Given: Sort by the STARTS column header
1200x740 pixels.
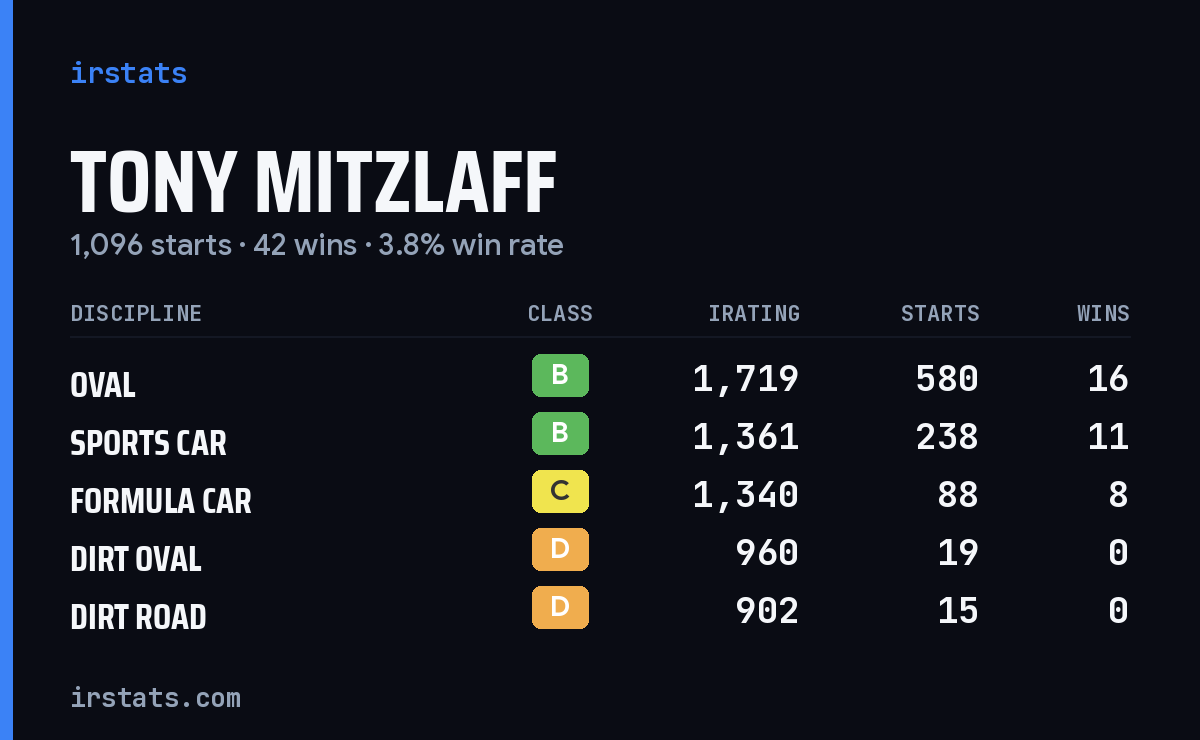Looking at the screenshot, I should point(940,314).
